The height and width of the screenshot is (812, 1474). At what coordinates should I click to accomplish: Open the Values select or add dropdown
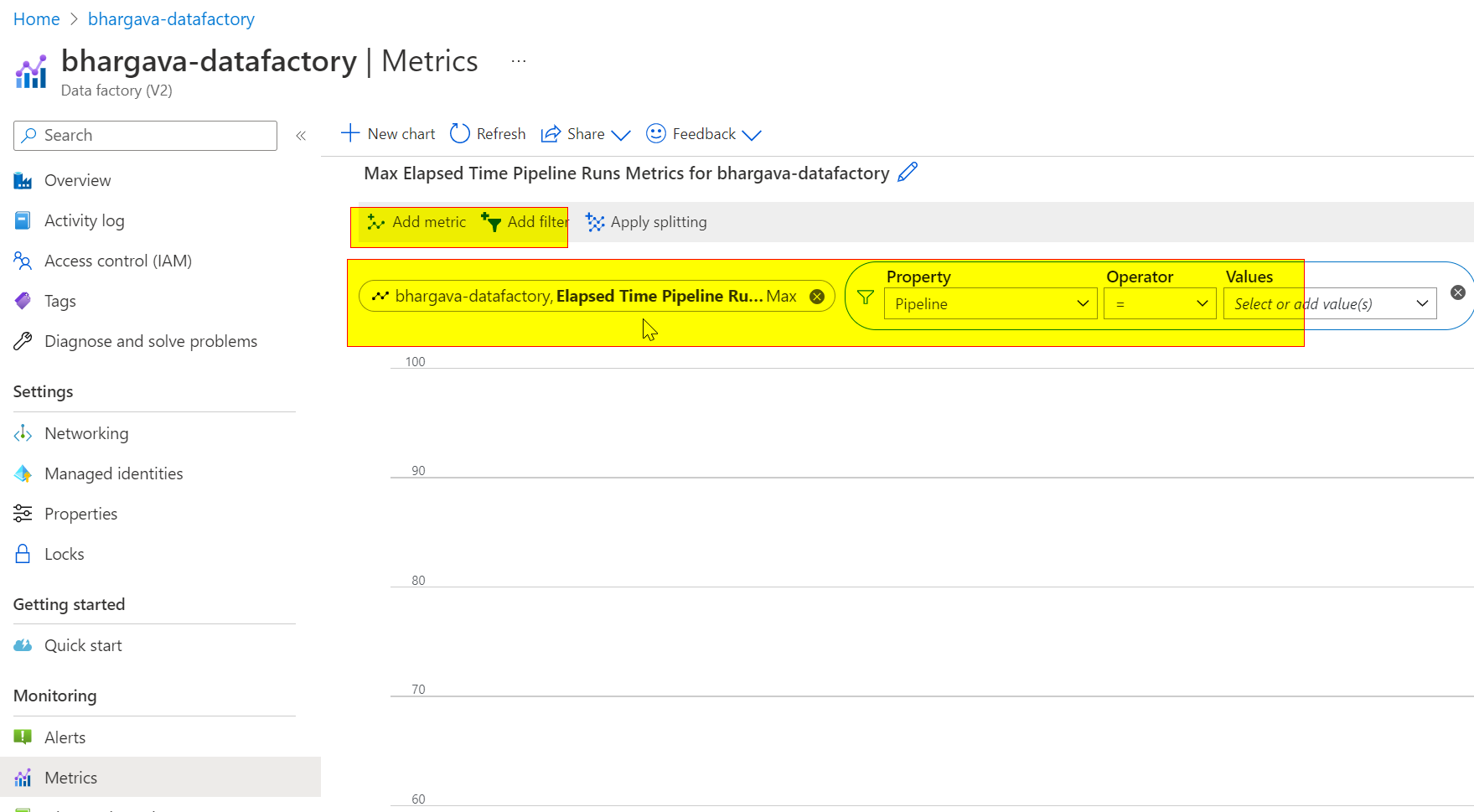pyautogui.click(x=1330, y=303)
